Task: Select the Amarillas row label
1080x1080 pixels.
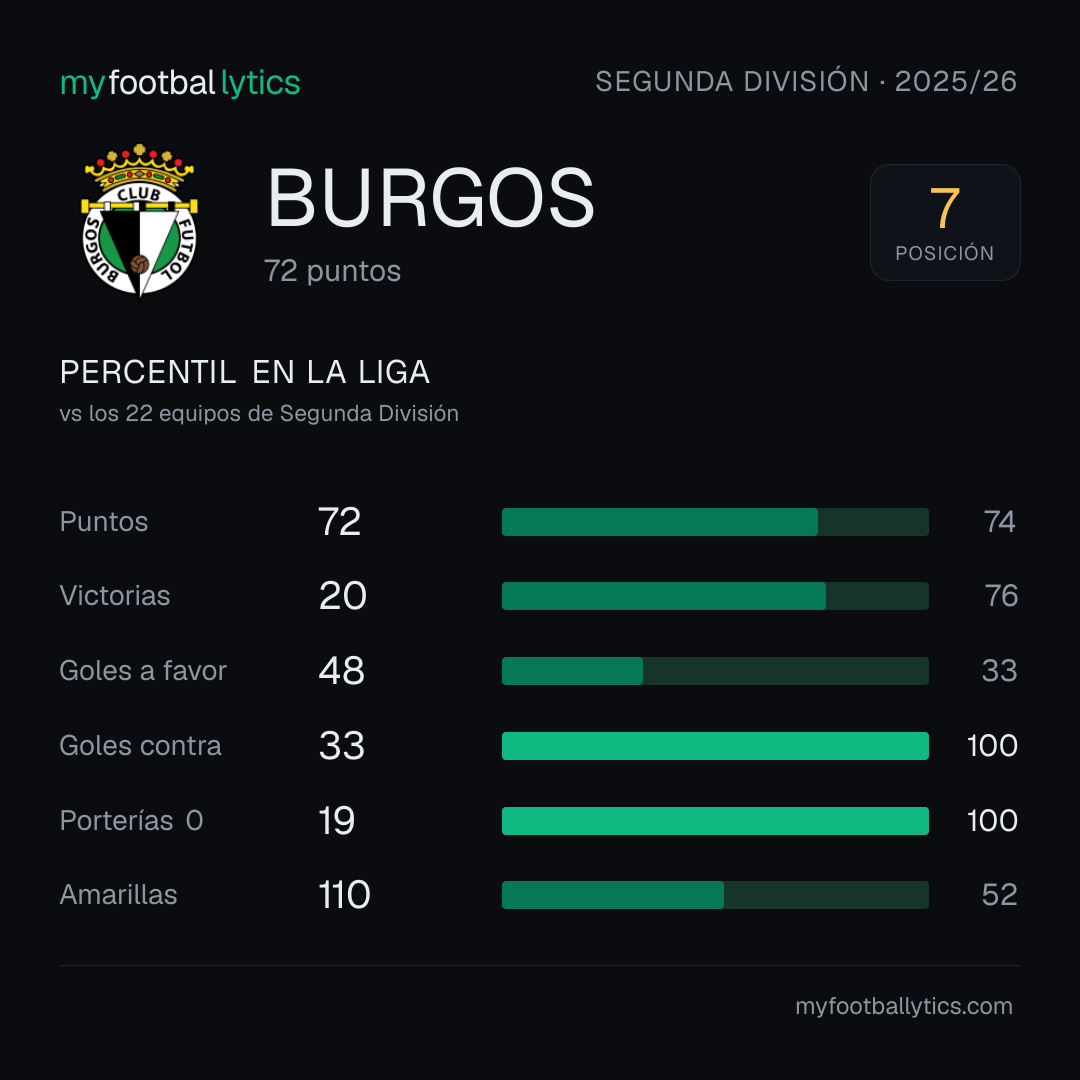Action: (x=118, y=895)
